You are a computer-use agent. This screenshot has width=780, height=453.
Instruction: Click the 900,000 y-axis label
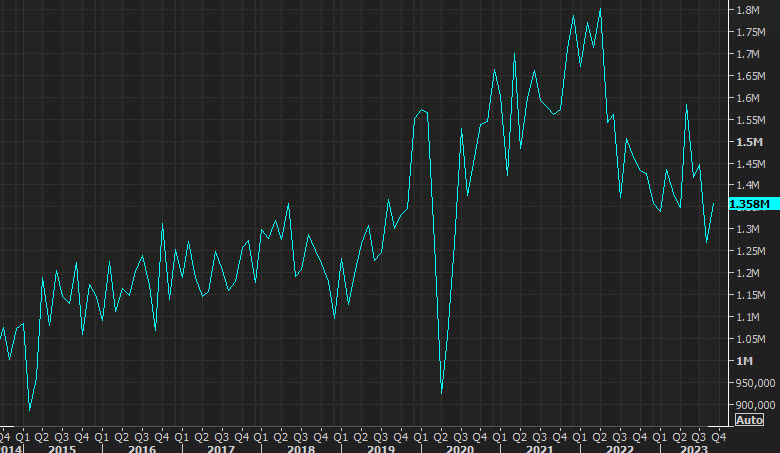[x=755, y=405]
